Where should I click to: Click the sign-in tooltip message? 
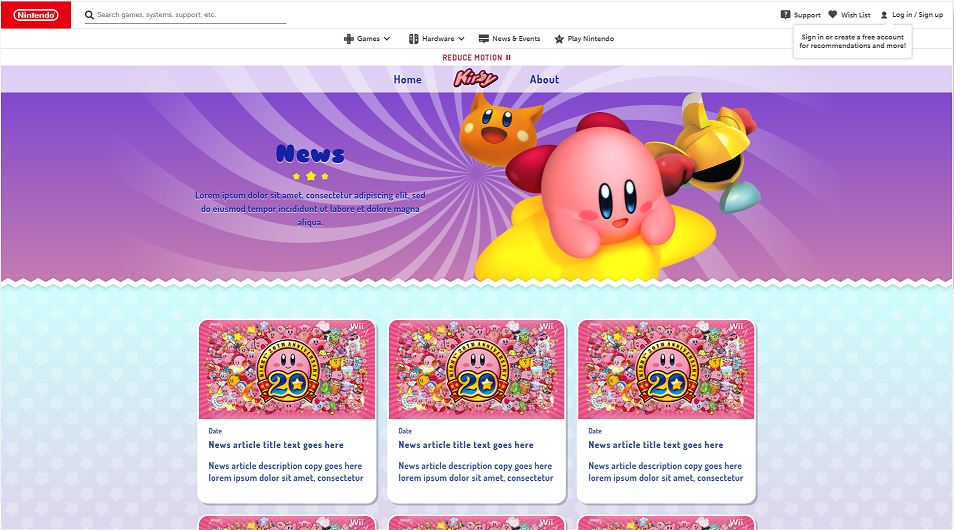tap(852, 41)
